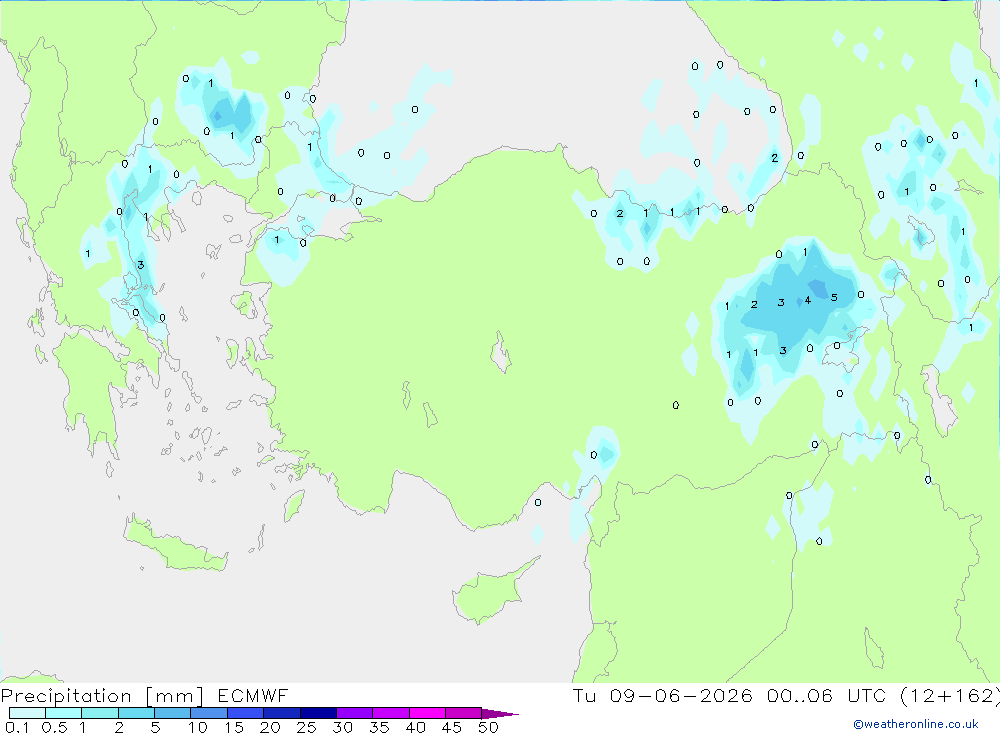Click the '0.1' legend scale label
This screenshot has height=733, width=1000.
tap(17, 727)
